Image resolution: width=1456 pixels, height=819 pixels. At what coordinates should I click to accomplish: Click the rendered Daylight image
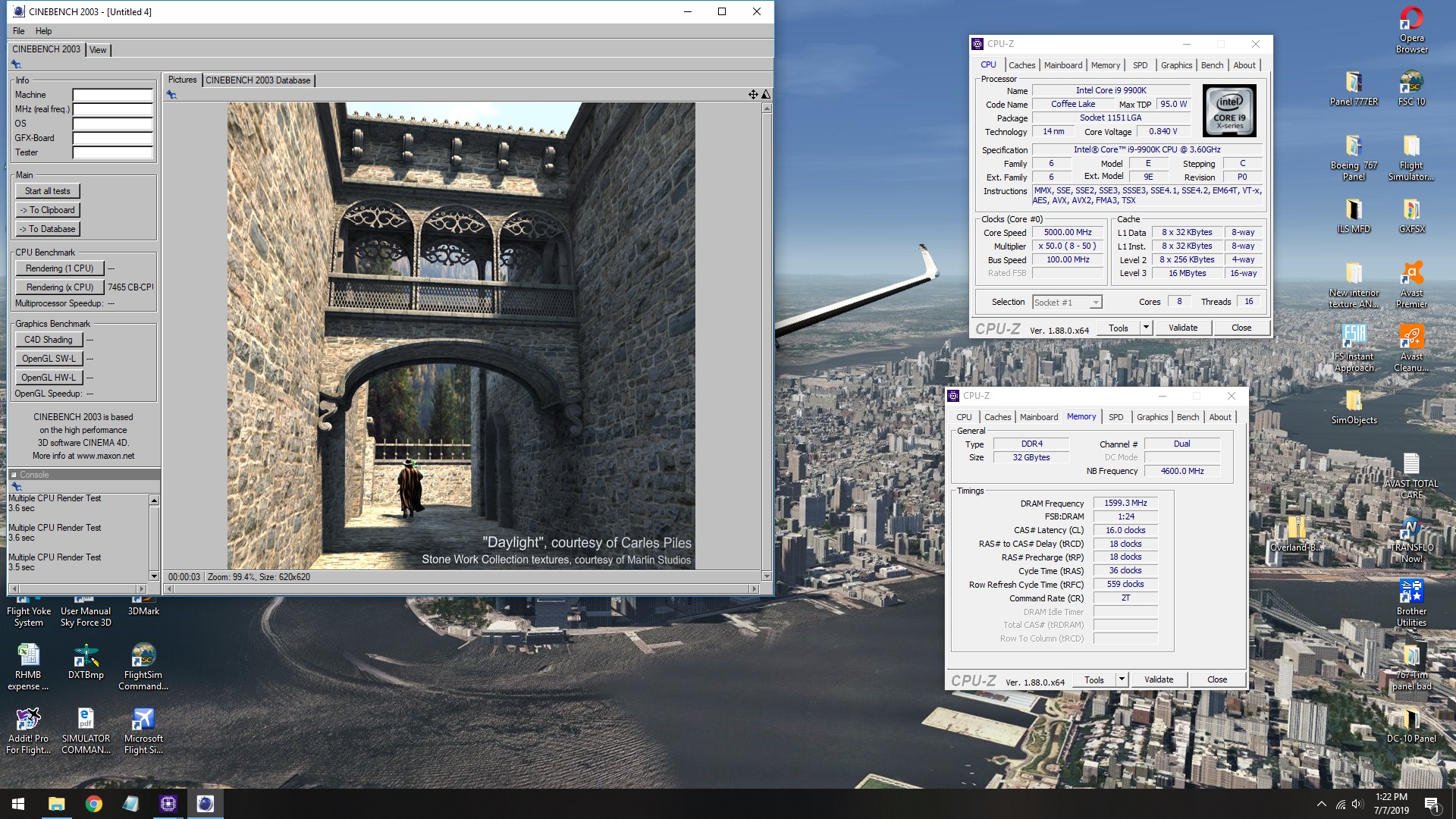click(x=461, y=336)
